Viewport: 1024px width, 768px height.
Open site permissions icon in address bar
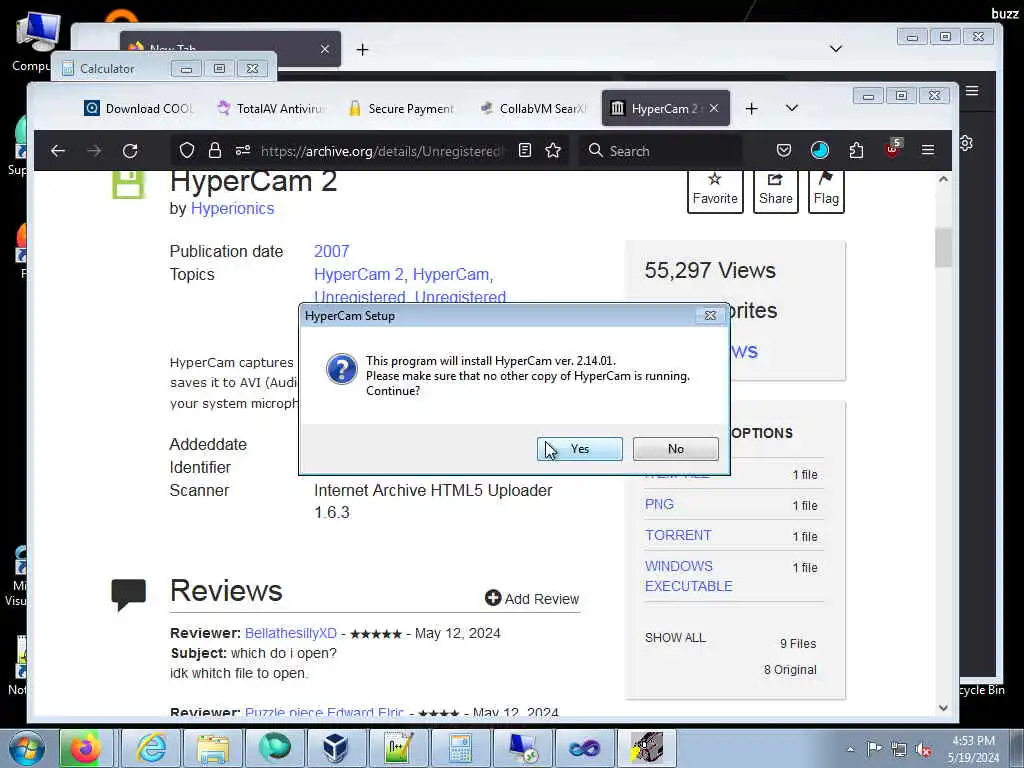pos(243,151)
